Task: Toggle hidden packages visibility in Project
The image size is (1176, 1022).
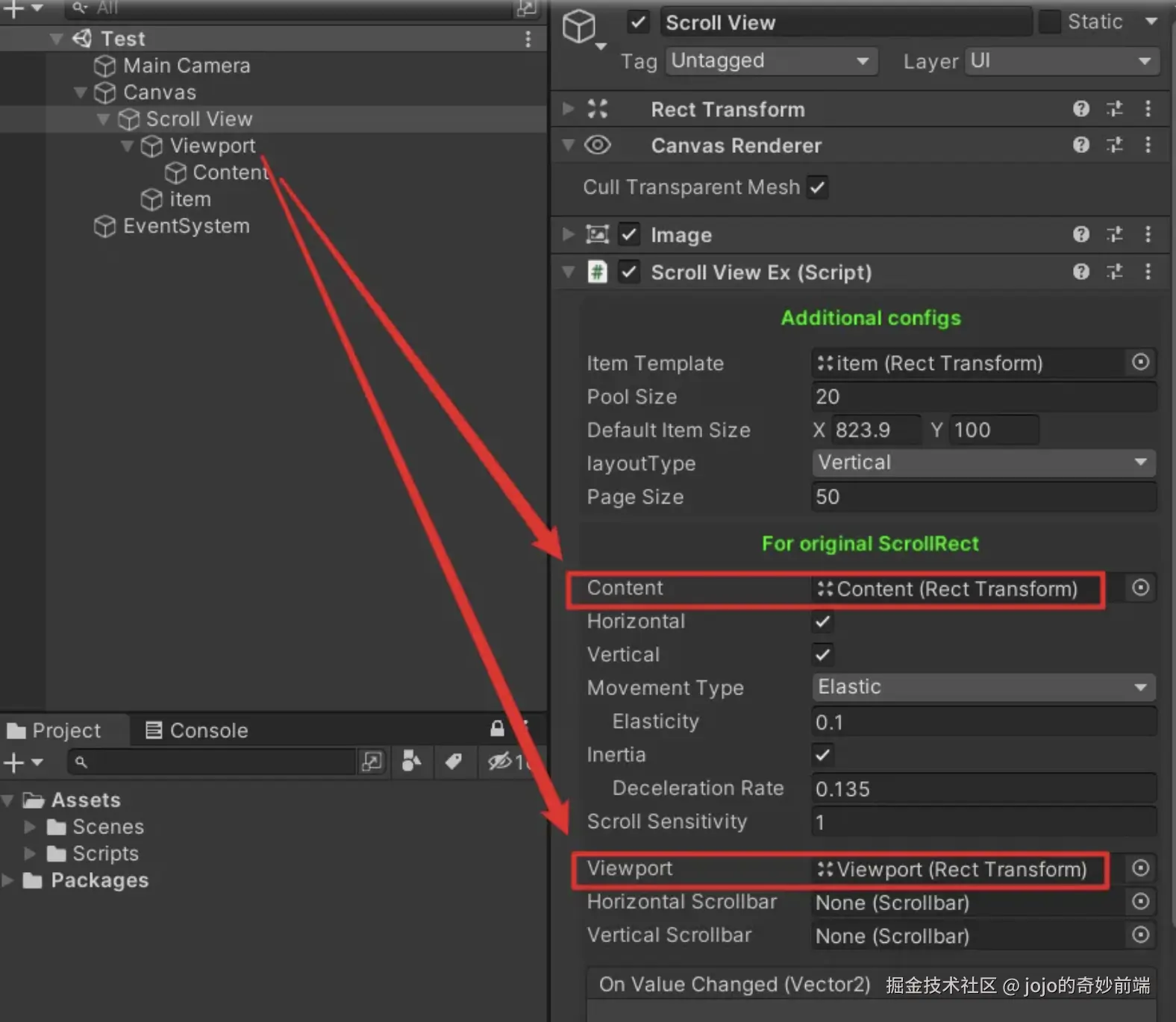Action: click(507, 762)
